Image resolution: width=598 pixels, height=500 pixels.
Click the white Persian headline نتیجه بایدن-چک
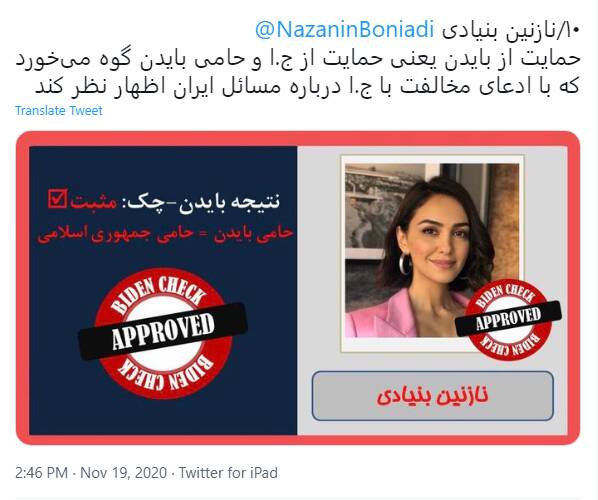click(203, 202)
